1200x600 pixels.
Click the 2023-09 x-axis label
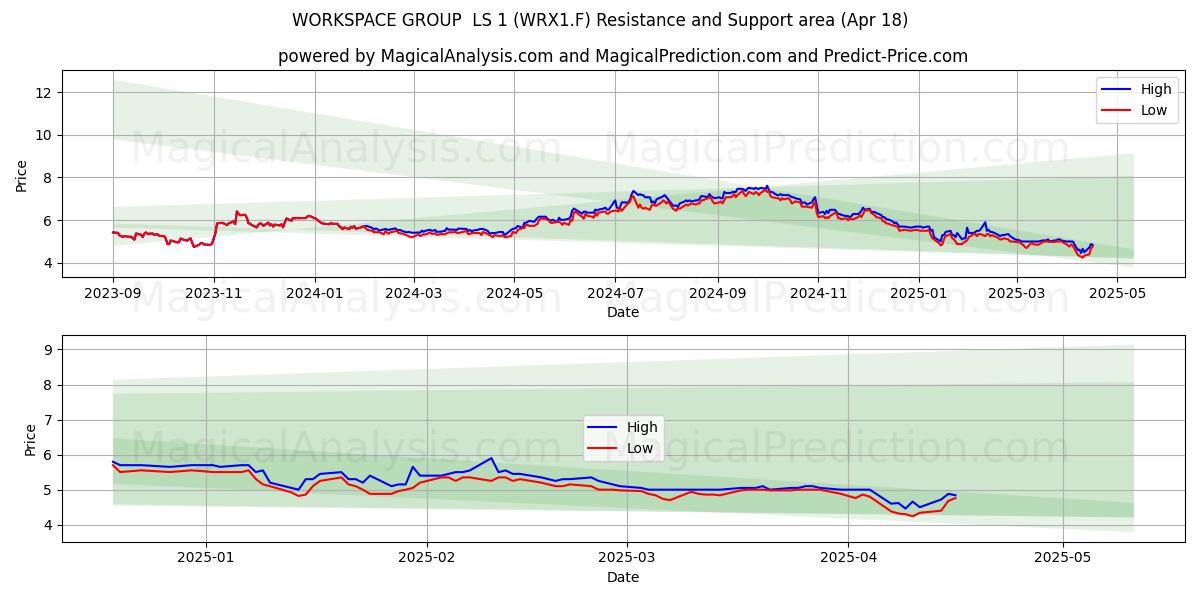(x=113, y=293)
